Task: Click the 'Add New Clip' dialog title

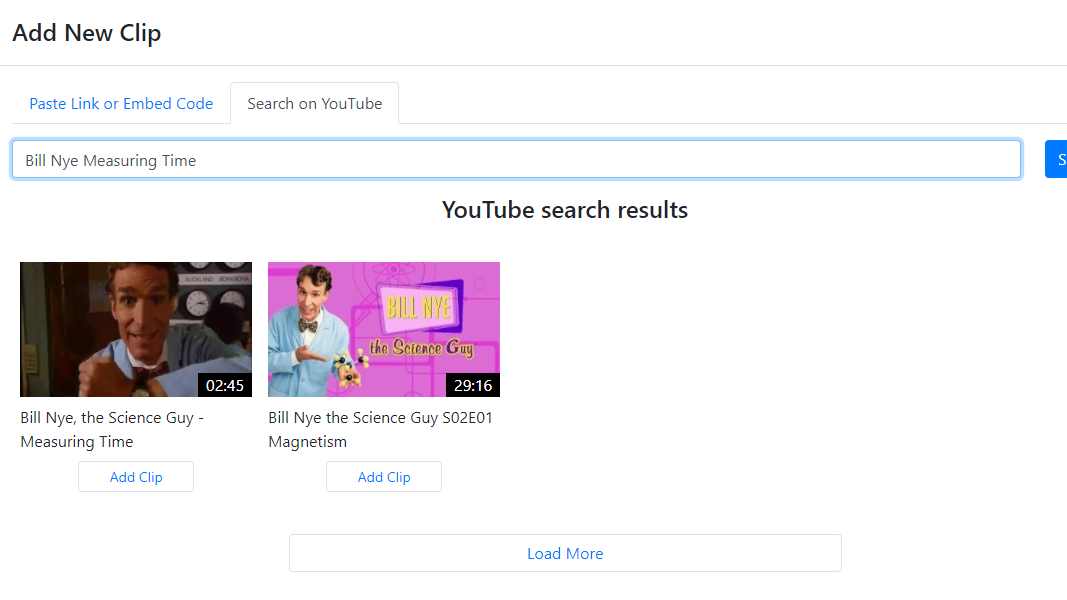Action: point(87,33)
